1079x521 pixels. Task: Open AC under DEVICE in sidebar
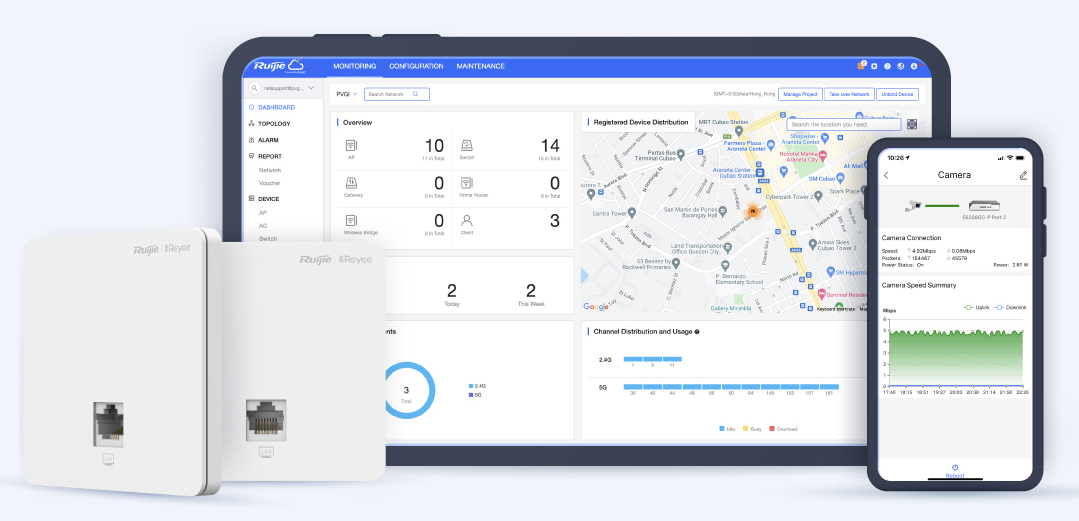click(x=263, y=226)
